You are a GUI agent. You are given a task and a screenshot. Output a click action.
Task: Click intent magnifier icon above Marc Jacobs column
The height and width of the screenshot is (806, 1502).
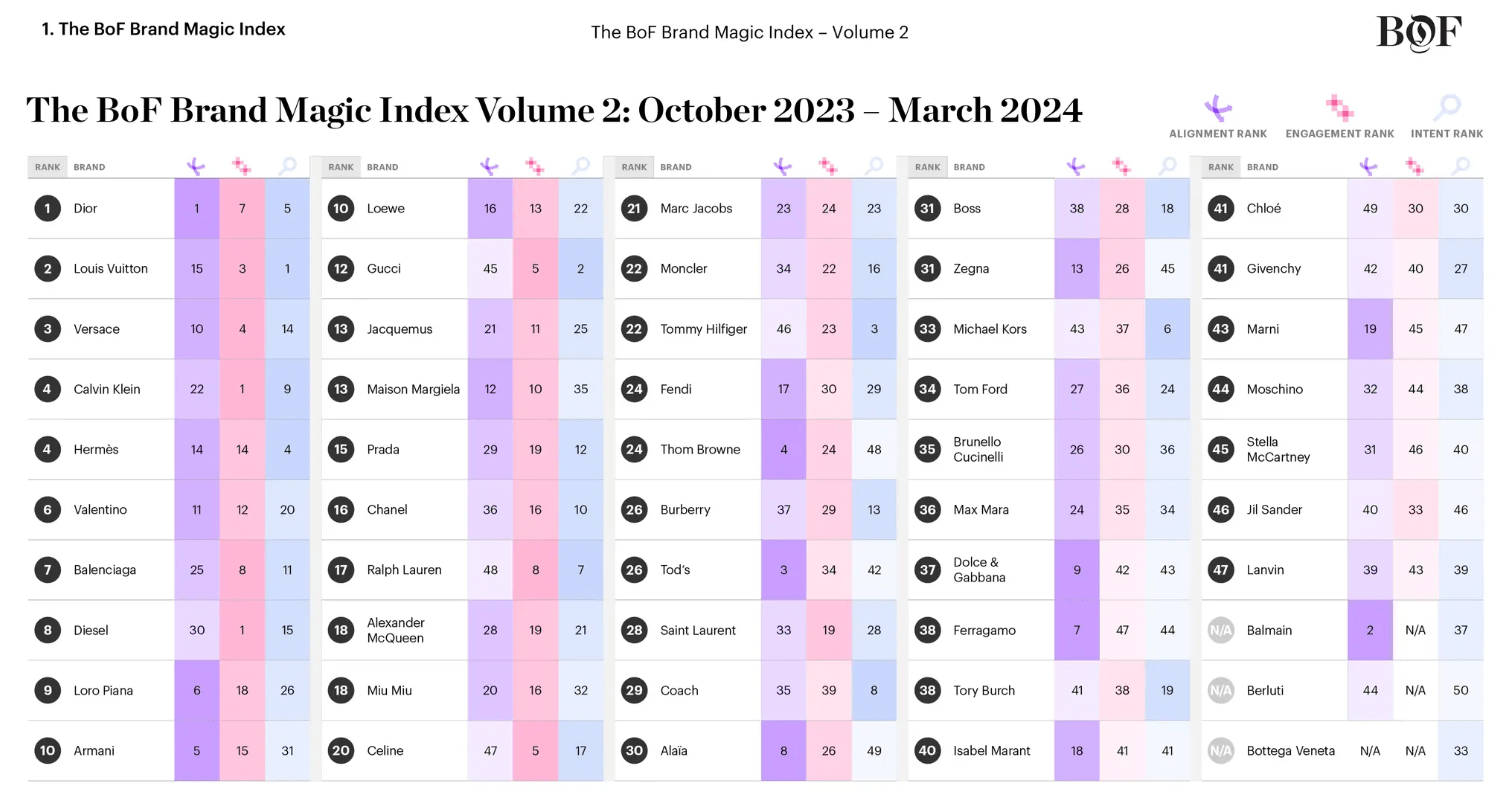pyautogui.click(x=874, y=167)
